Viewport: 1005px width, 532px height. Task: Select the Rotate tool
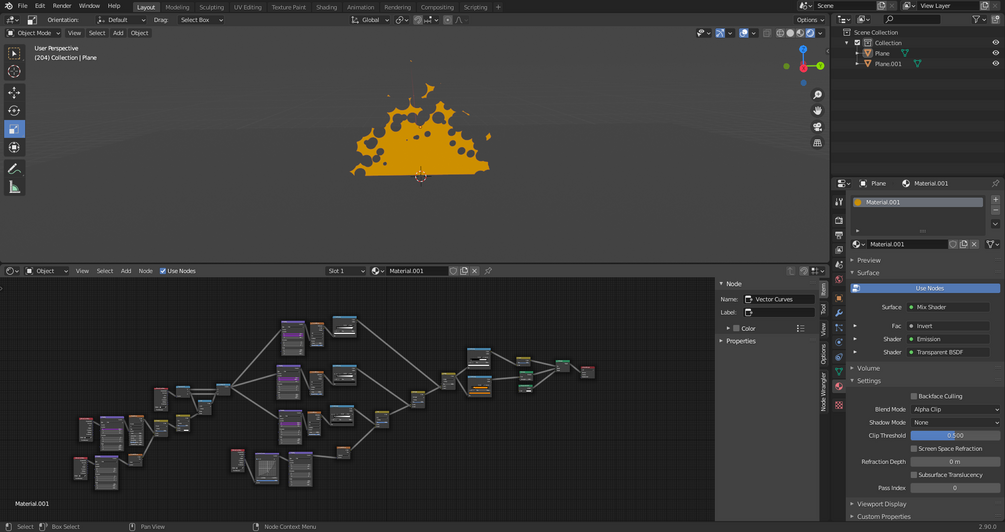coord(14,111)
